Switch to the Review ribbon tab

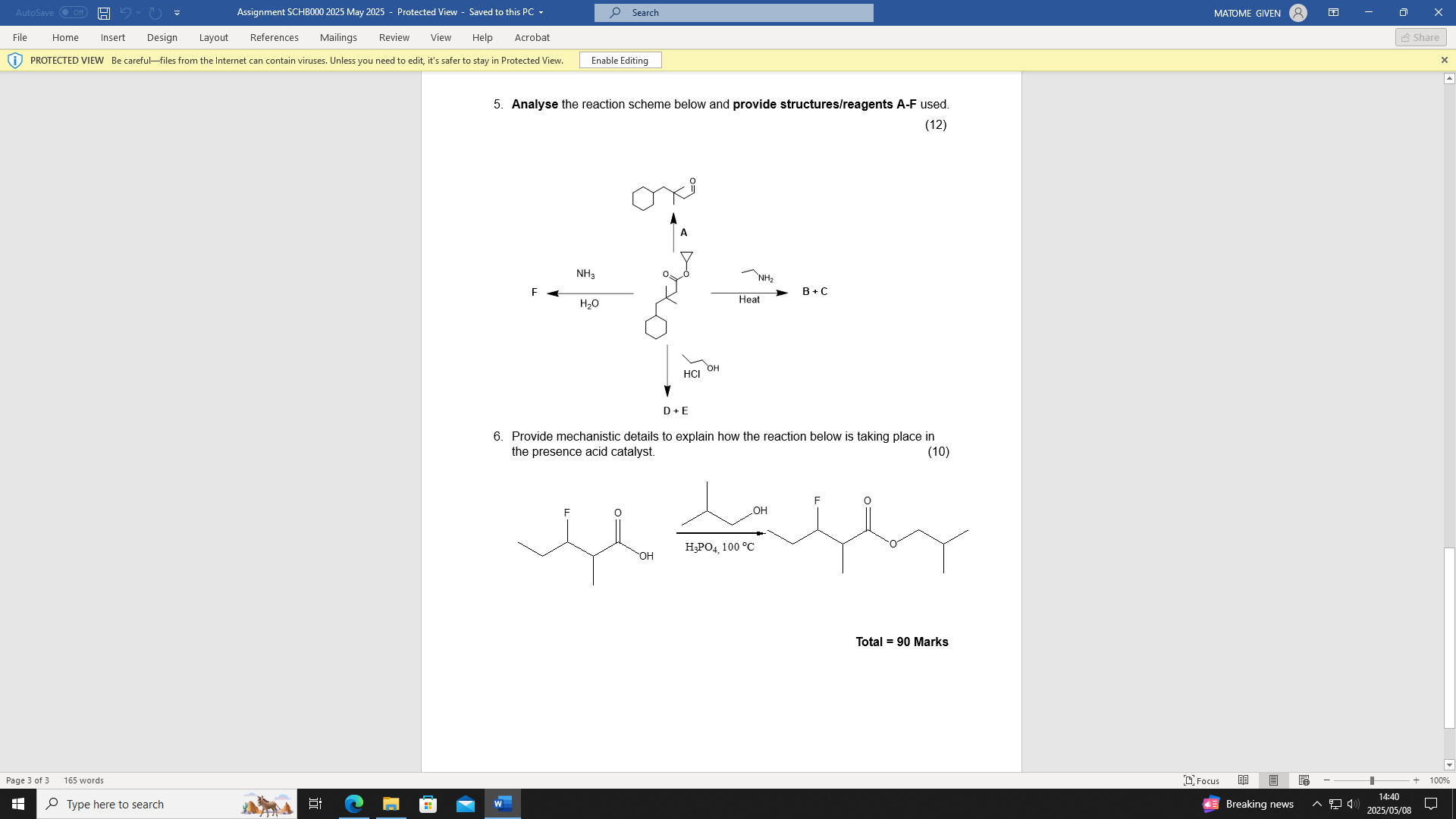(x=394, y=37)
